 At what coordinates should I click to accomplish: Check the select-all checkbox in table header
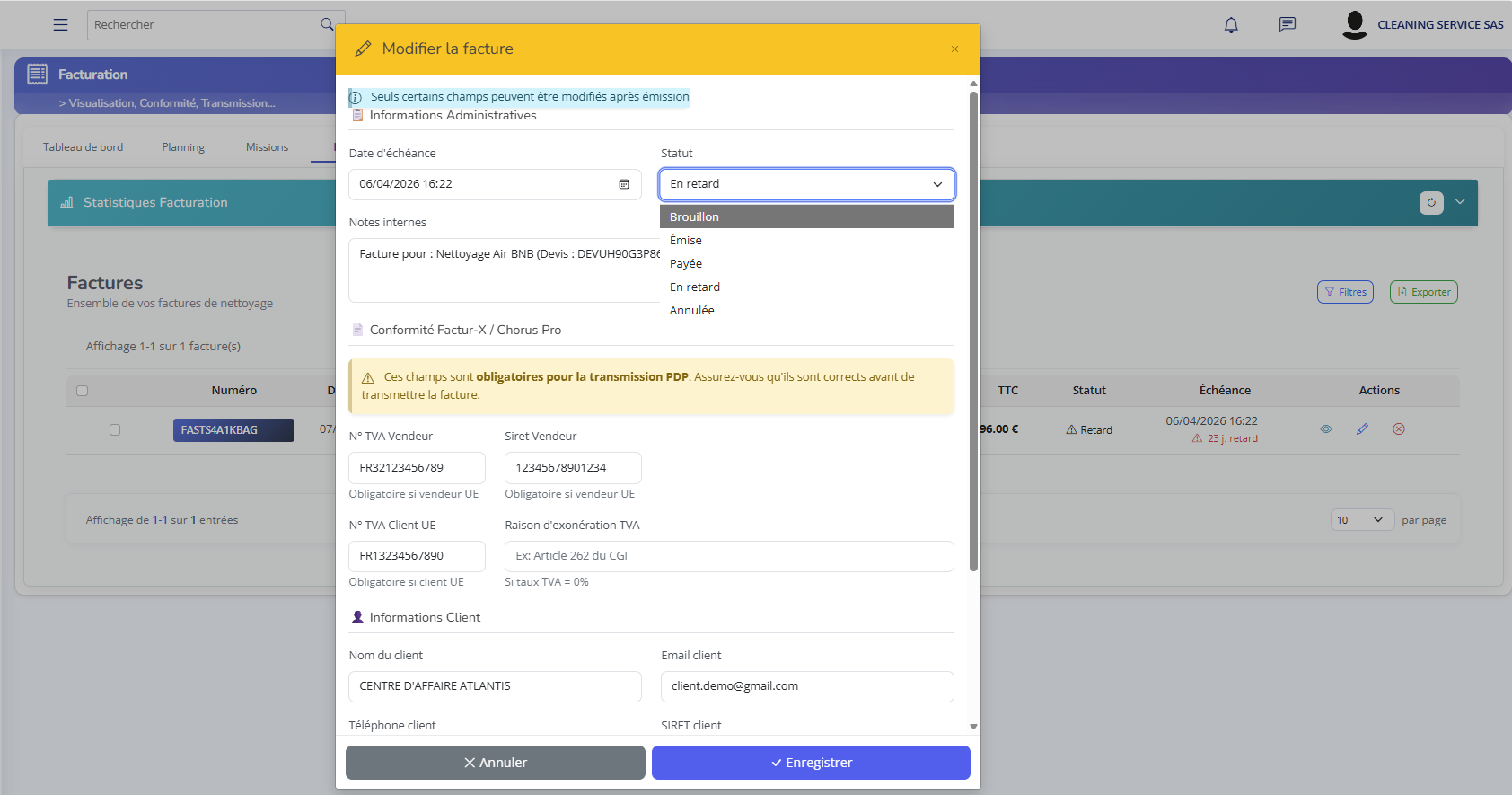coord(83,391)
